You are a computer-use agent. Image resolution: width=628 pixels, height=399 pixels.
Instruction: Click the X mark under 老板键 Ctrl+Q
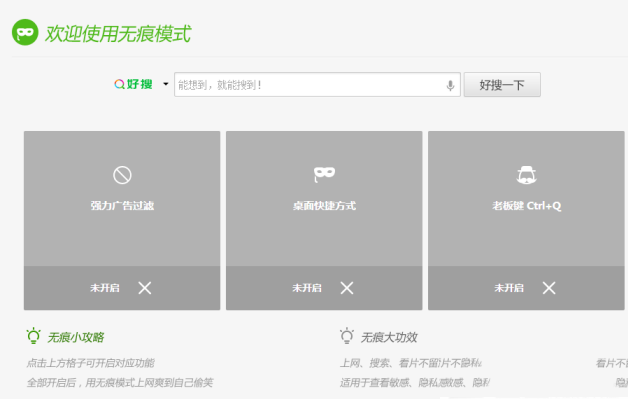point(549,288)
